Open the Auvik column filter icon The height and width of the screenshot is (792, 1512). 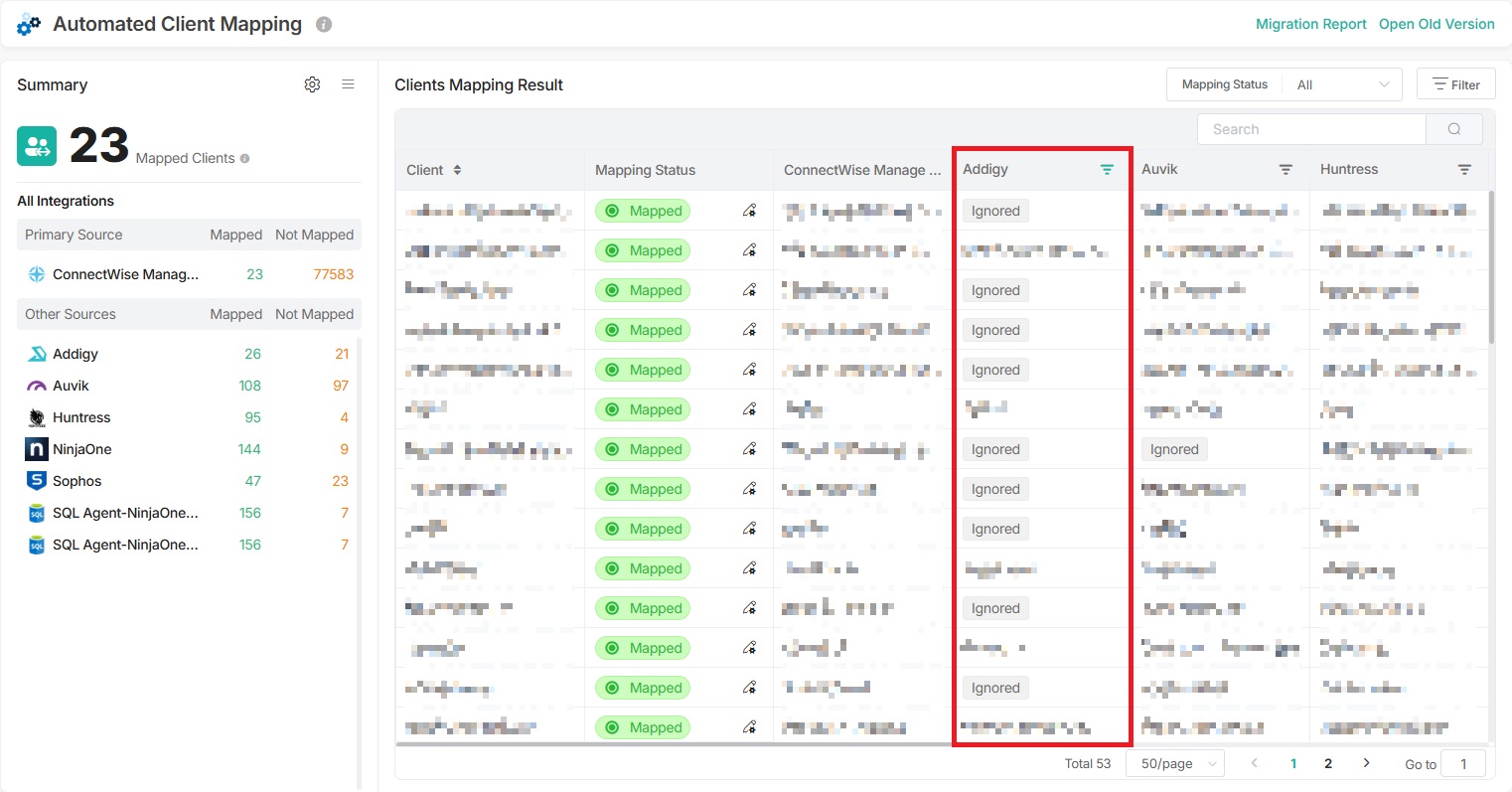[x=1285, y=170]
